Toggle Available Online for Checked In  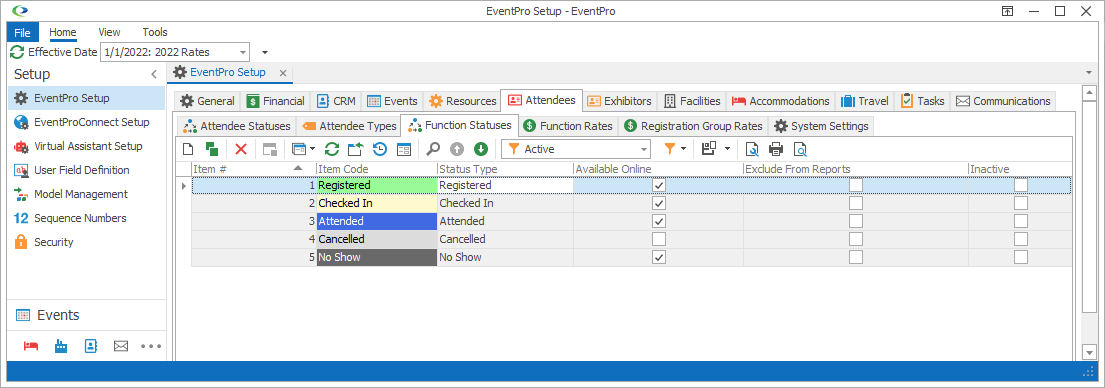(x=659, y=203)
